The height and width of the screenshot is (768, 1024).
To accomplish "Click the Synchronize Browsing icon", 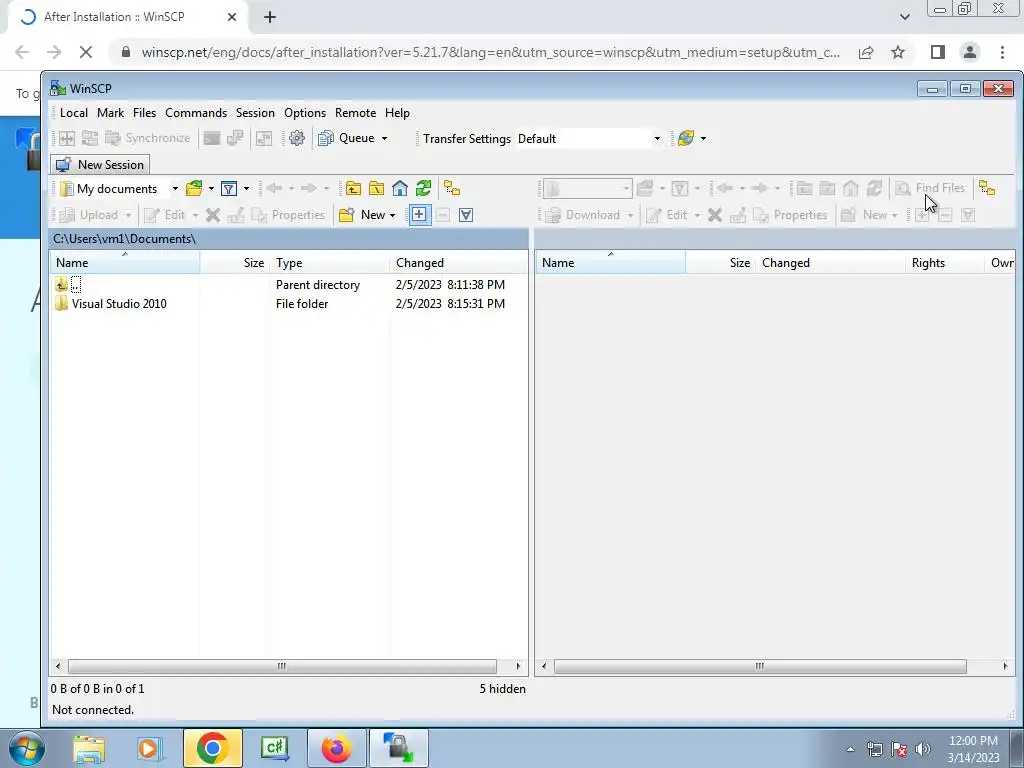I will tap(264, 138).
